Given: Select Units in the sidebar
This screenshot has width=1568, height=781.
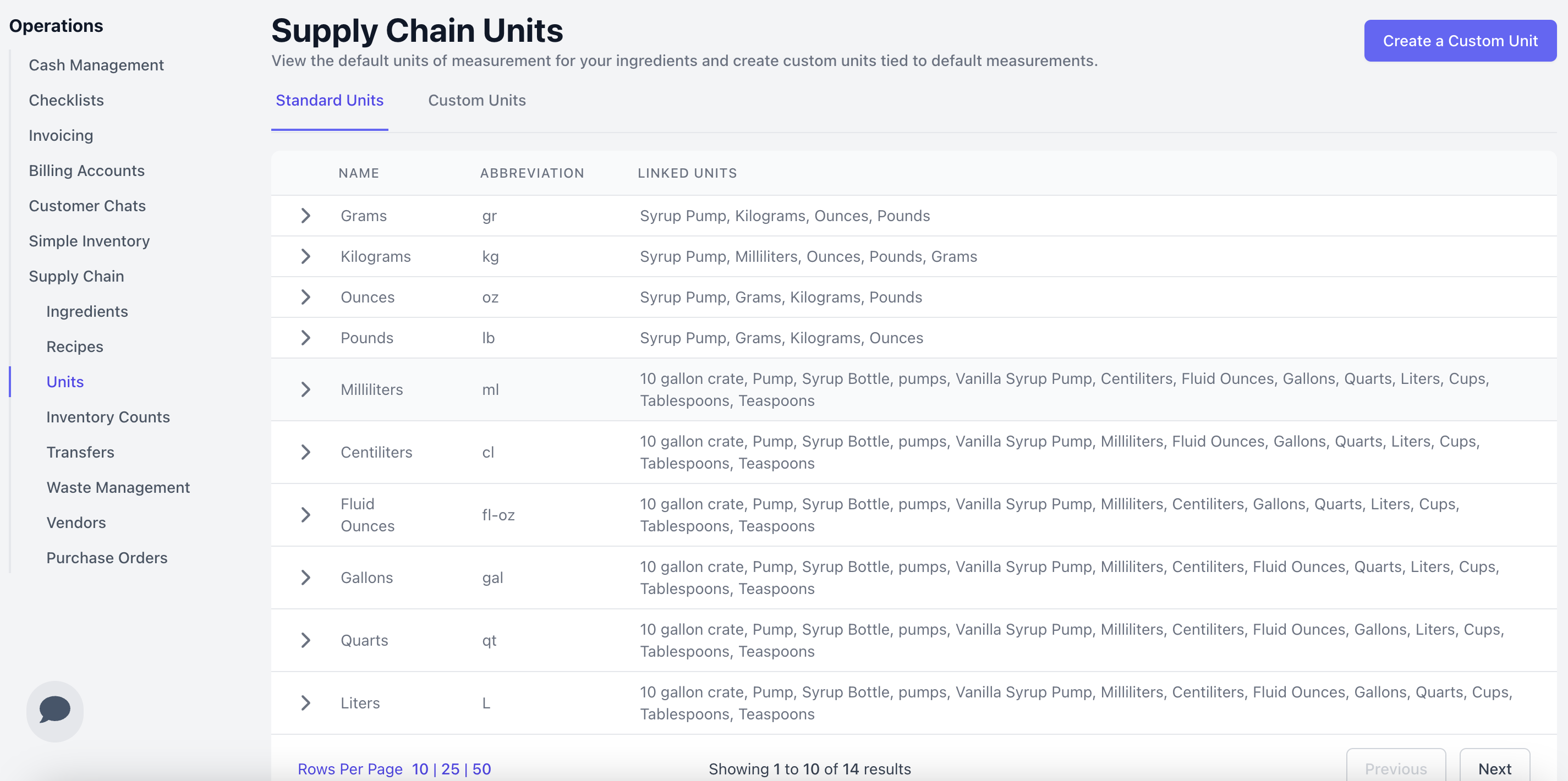Looking at the screenshot, I should pyautogui.click(x=65, y=382).
